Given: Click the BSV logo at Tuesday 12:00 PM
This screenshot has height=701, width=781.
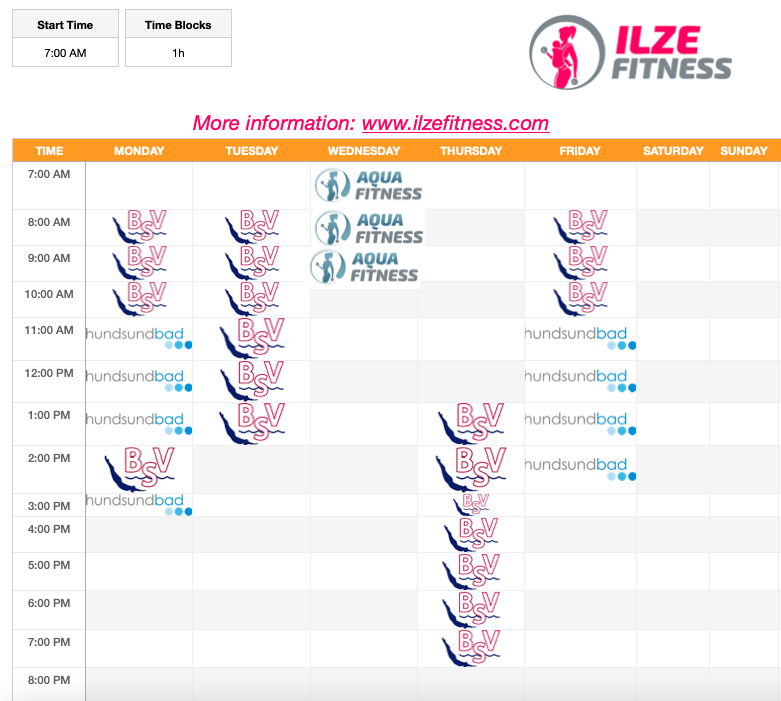Looking at the screenshot, I should pos(252,381).
